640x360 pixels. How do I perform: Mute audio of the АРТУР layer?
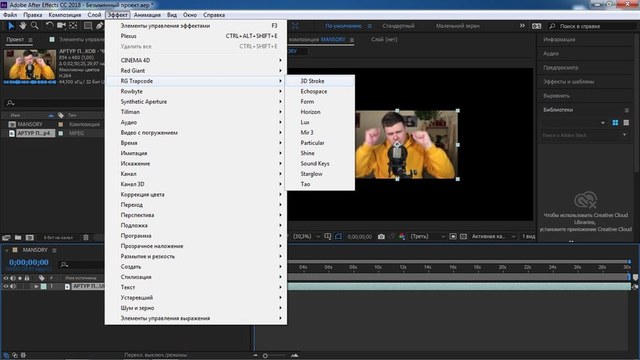click(13, 287)
